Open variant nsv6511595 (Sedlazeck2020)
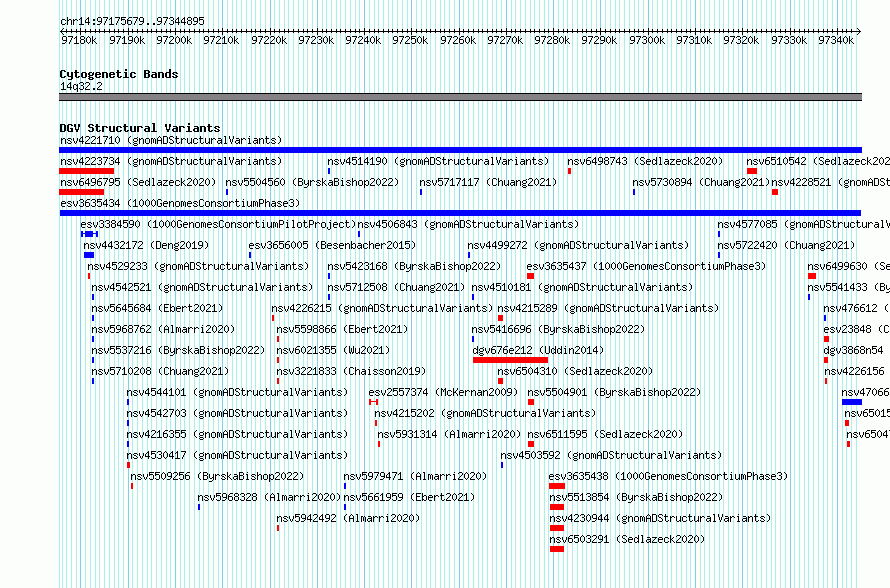Screen dimensions: 890x588 (605, 434)
